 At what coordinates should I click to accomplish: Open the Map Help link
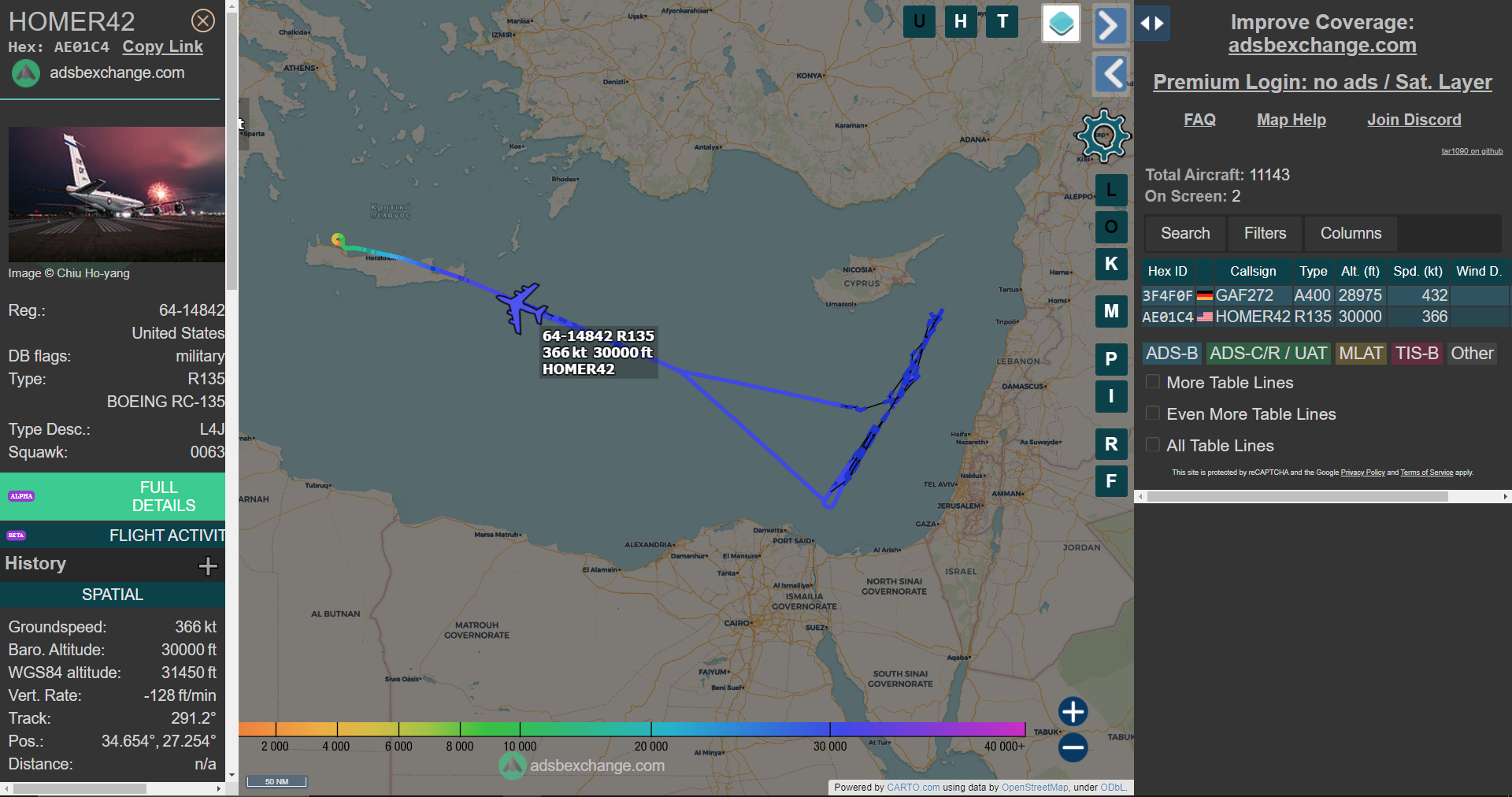coord(1291,120)
